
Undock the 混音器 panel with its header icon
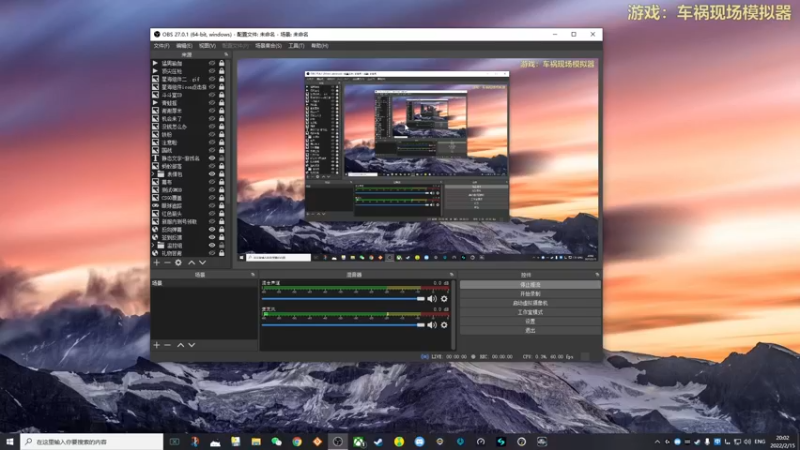451,274
